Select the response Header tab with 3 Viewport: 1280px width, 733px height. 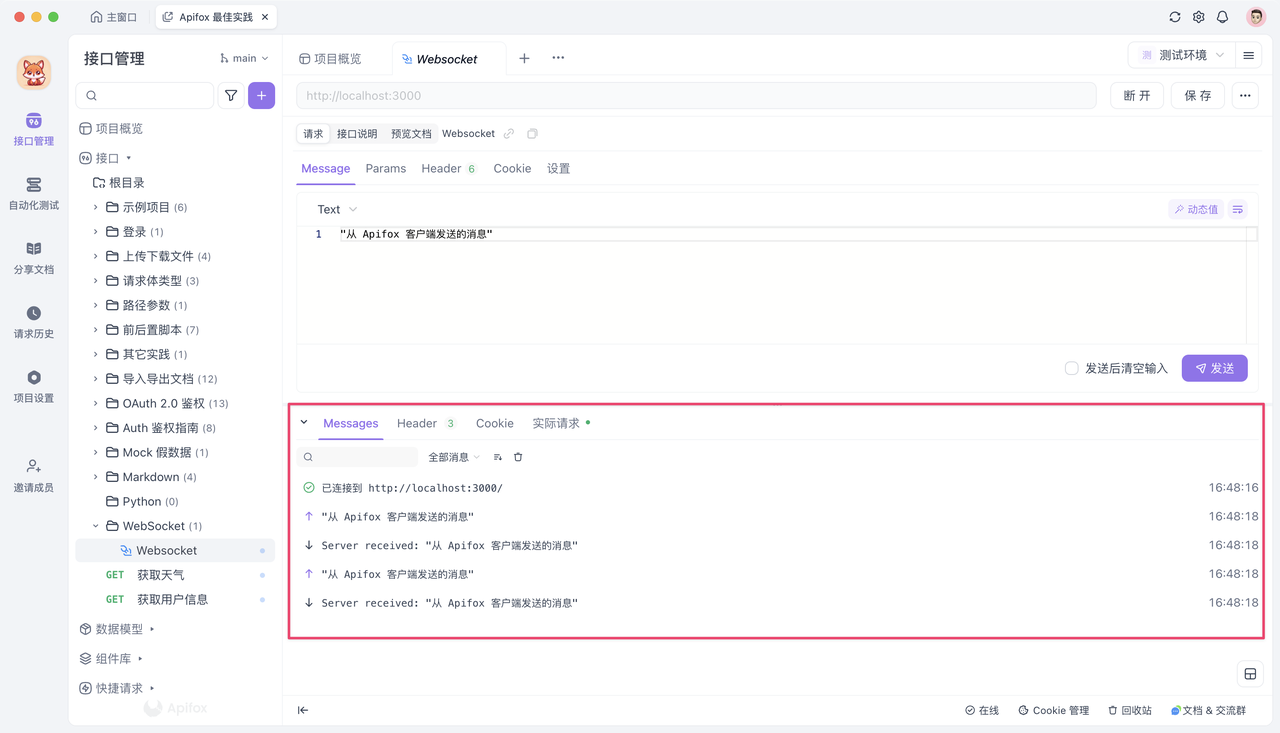click(426, 423)
